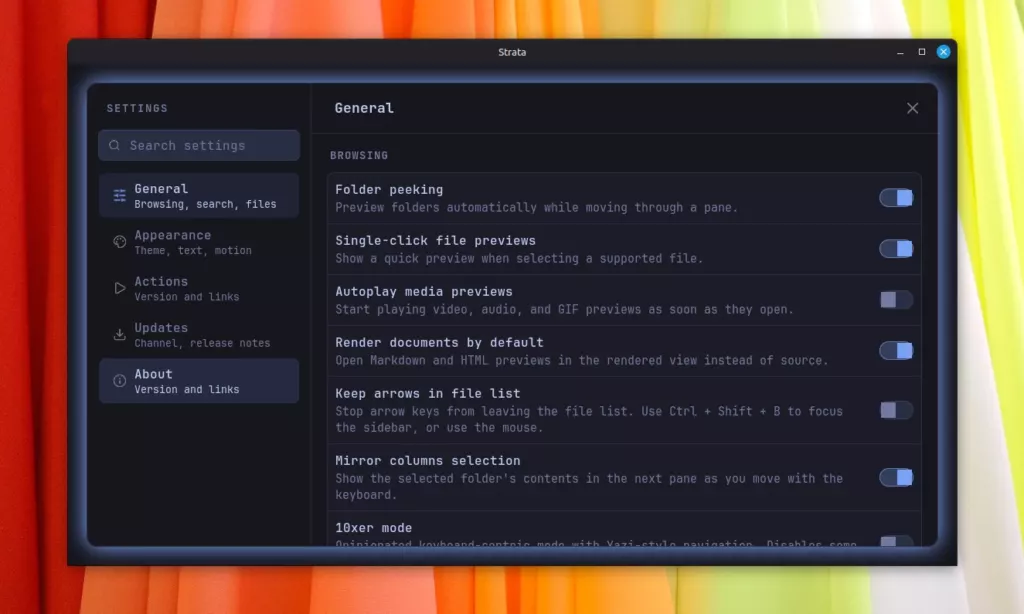
Task: Click the Appearance palette icon
Action: 120,242
